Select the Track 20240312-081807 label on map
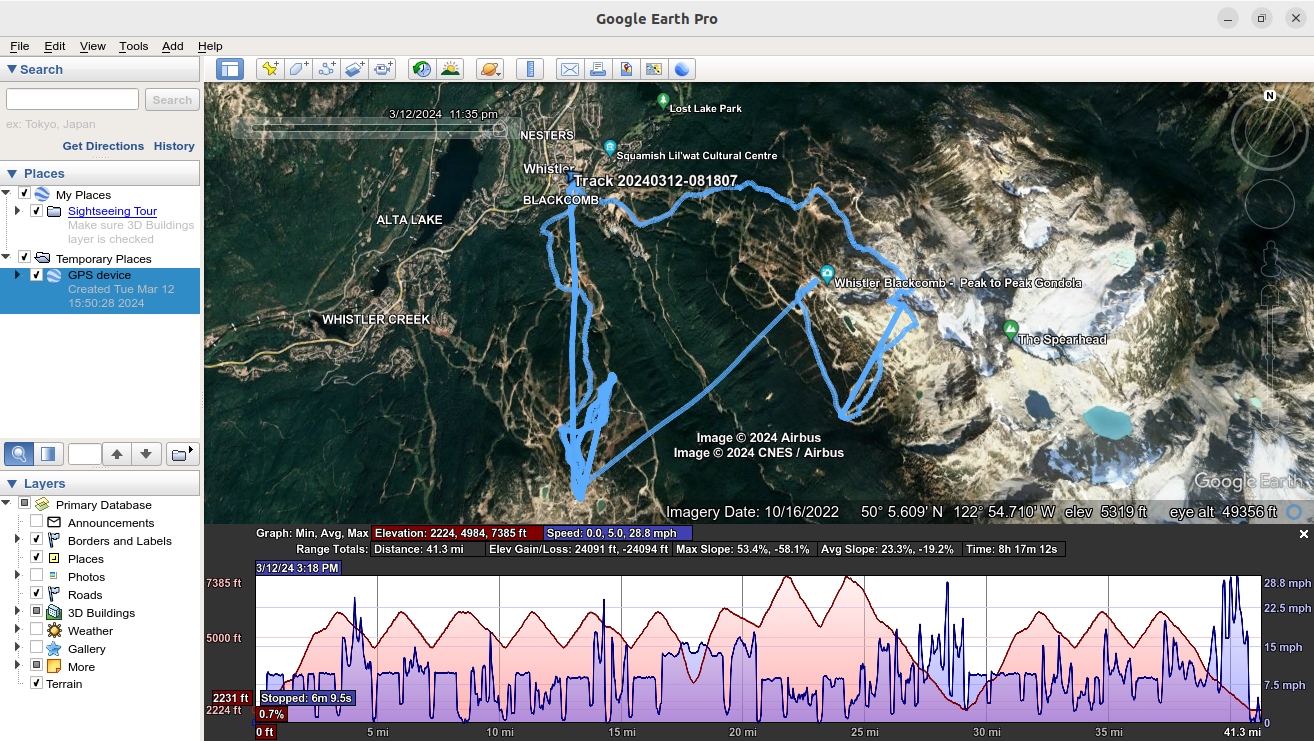 pyautogui.click(x=656, y=181)
